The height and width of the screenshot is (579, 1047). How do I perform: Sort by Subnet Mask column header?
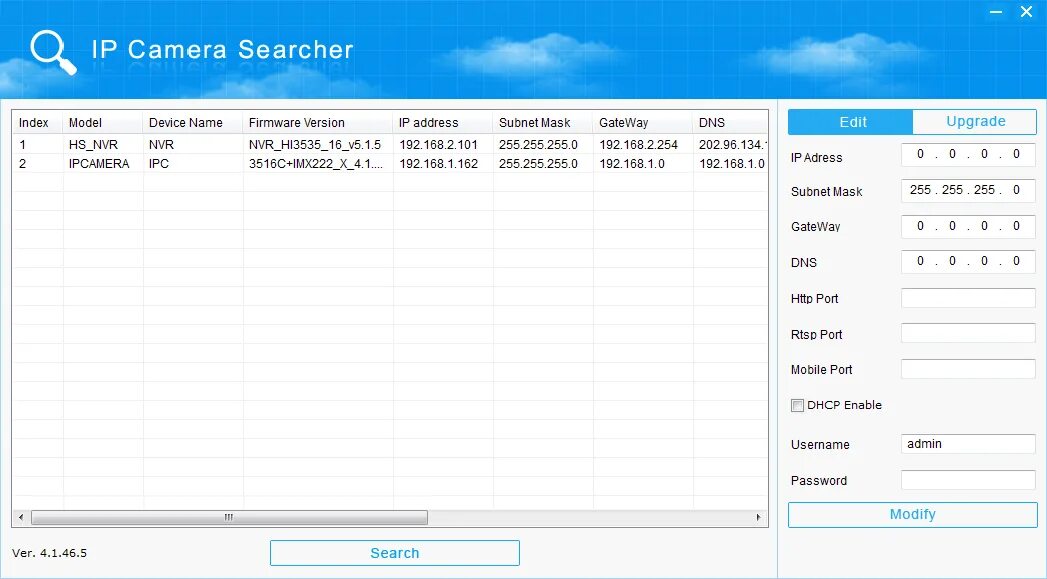(x=543, y=123)
